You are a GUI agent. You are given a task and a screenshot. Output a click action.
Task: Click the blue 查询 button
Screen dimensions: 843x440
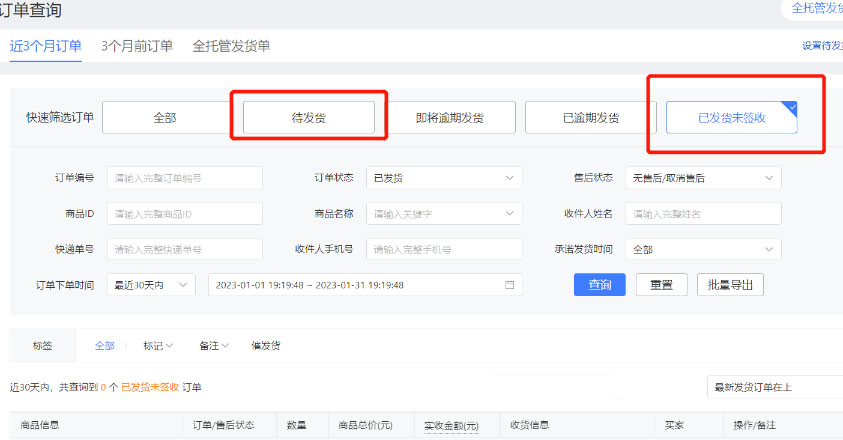coord(599,285)
